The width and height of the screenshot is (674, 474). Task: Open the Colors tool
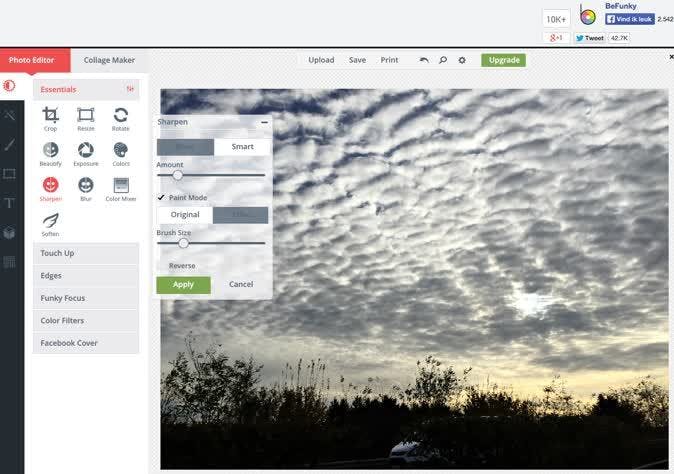[x=121, y=154]
